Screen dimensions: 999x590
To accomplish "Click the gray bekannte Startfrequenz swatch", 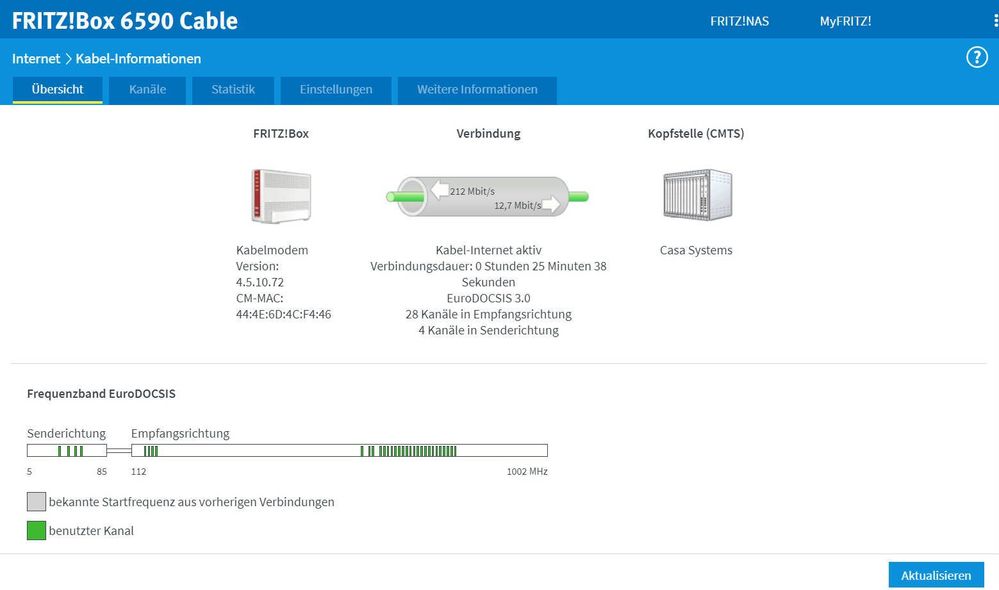I will (x=36, y=501).
